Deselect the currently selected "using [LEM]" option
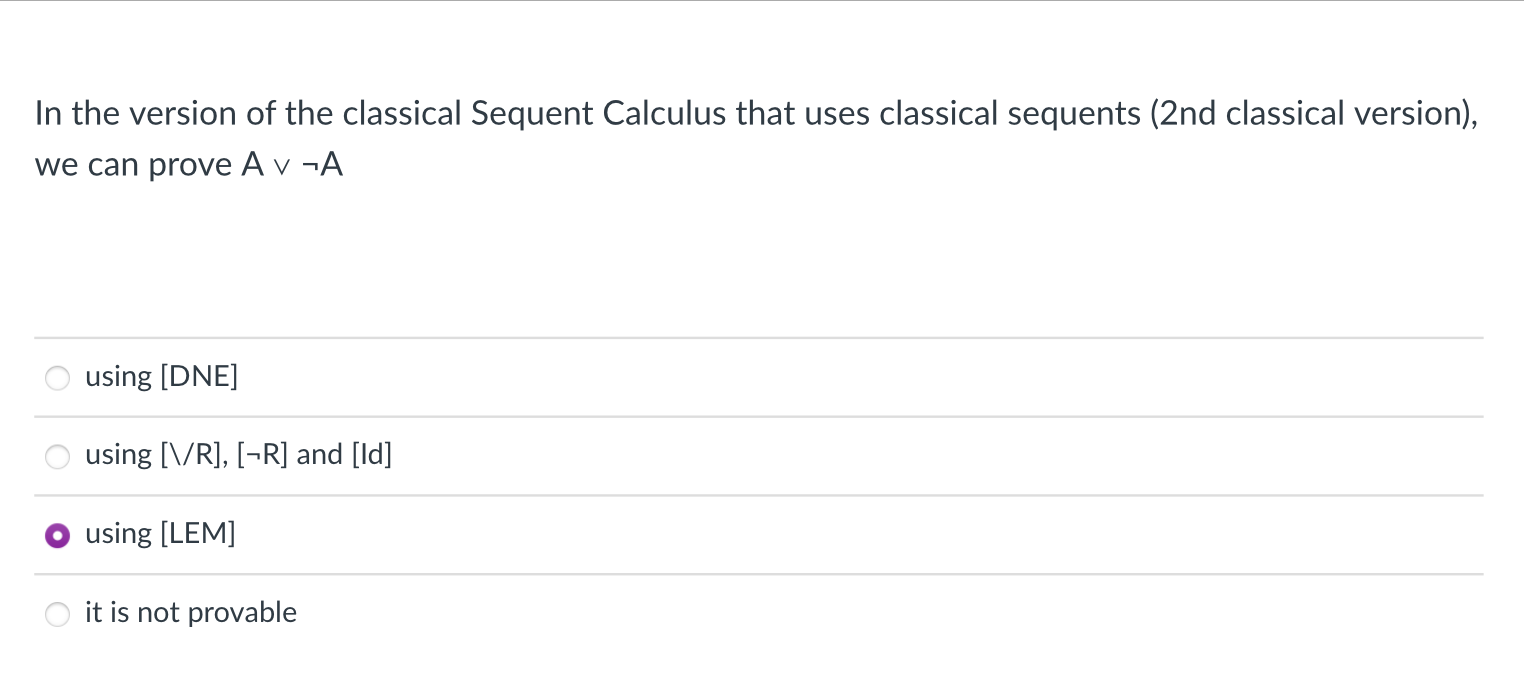 click(57, 536)
